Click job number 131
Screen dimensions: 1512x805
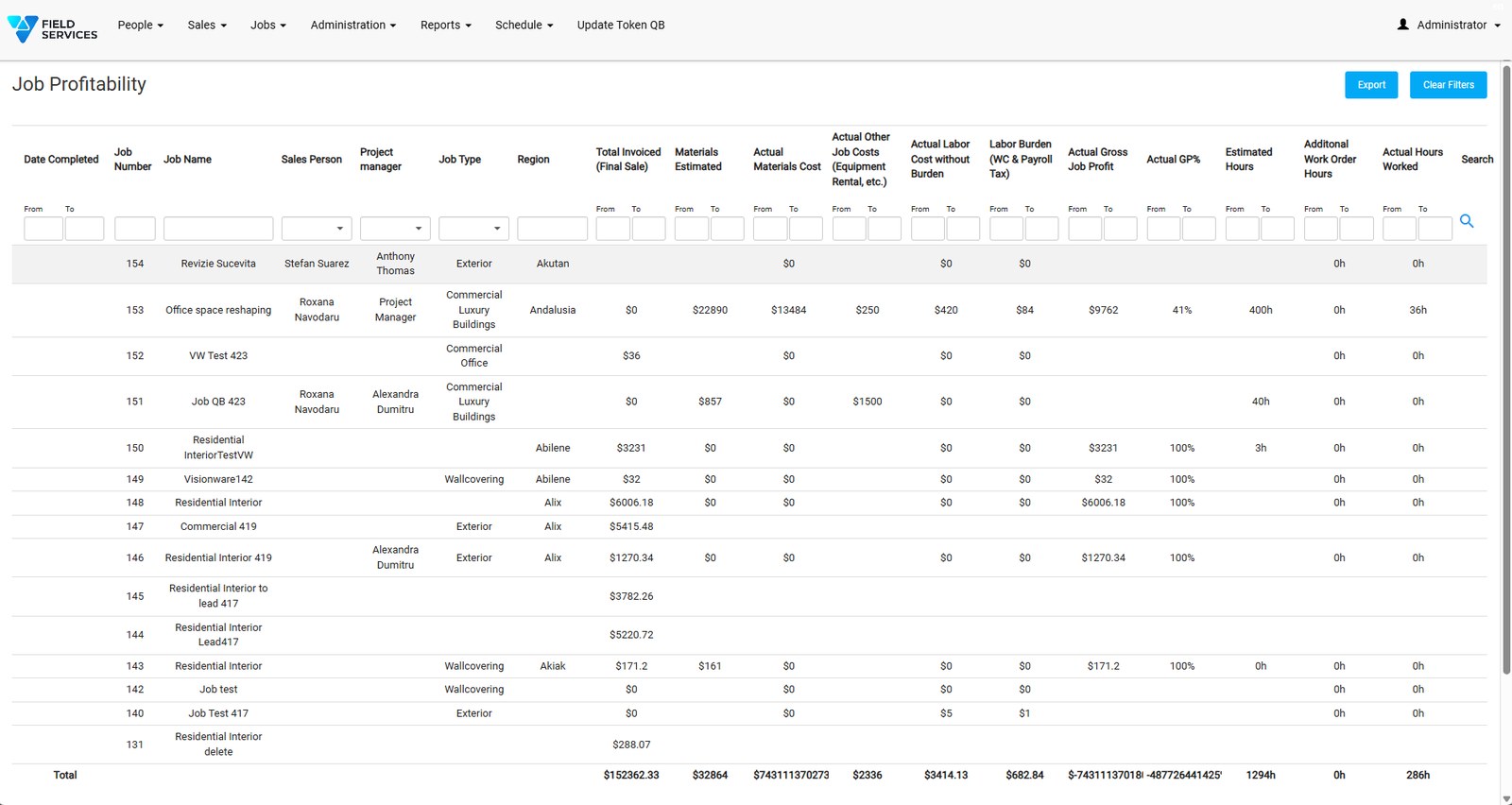coord(135,745)
